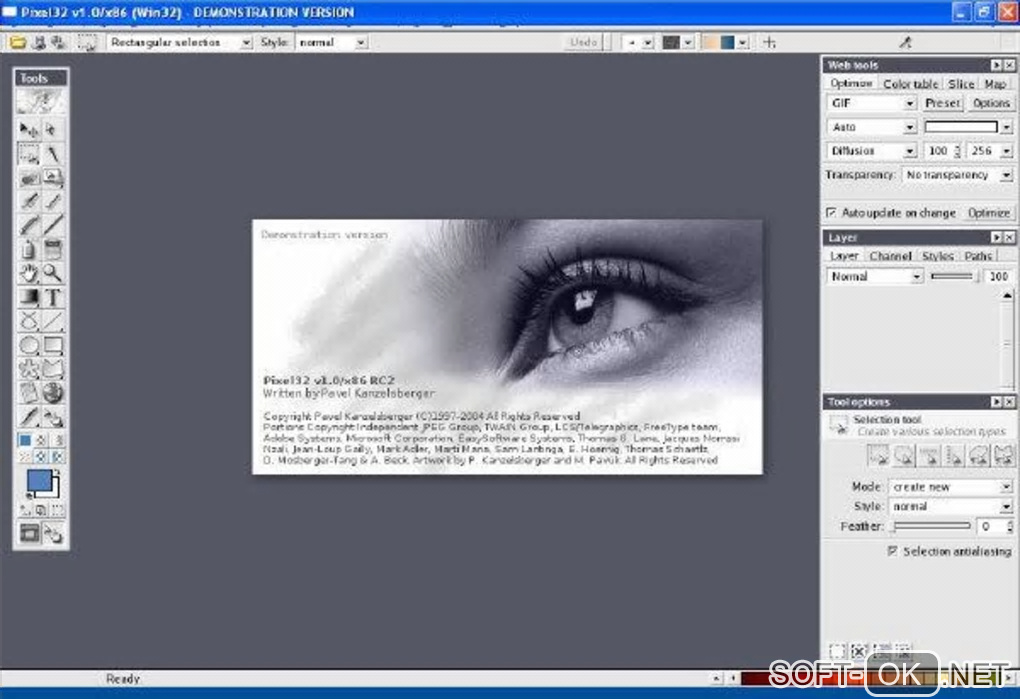Select the custom shape flower tool
This screenshot has width=1020, height=699.
[x=28, y=369]
